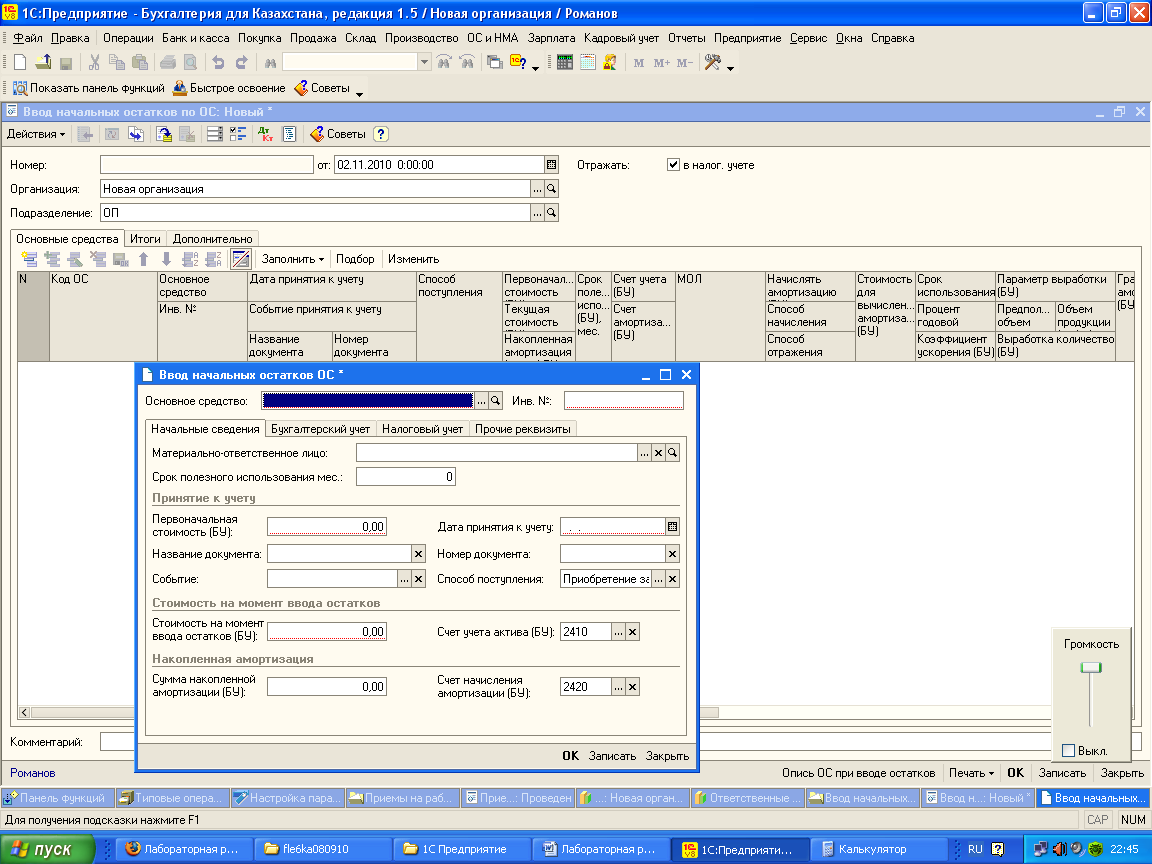Open the ОС и НМА menu
The width and height of the screenshot is (1152, 864).
pos(492,38)
